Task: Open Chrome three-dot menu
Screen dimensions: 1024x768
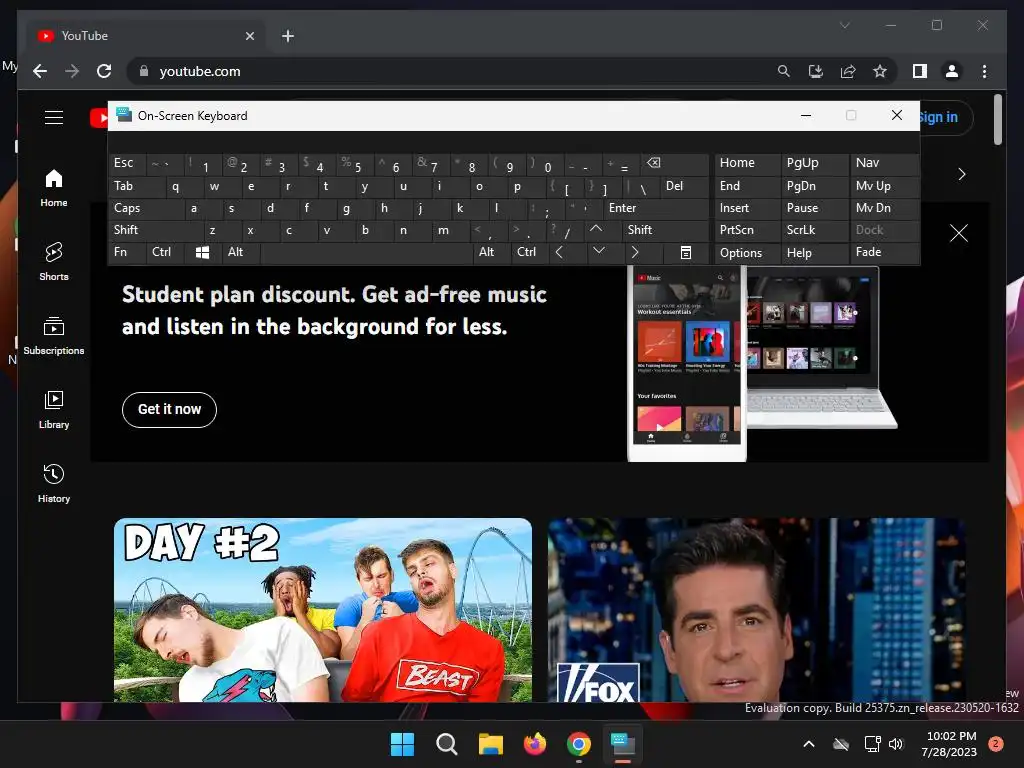Action: [x=984, y=71]
